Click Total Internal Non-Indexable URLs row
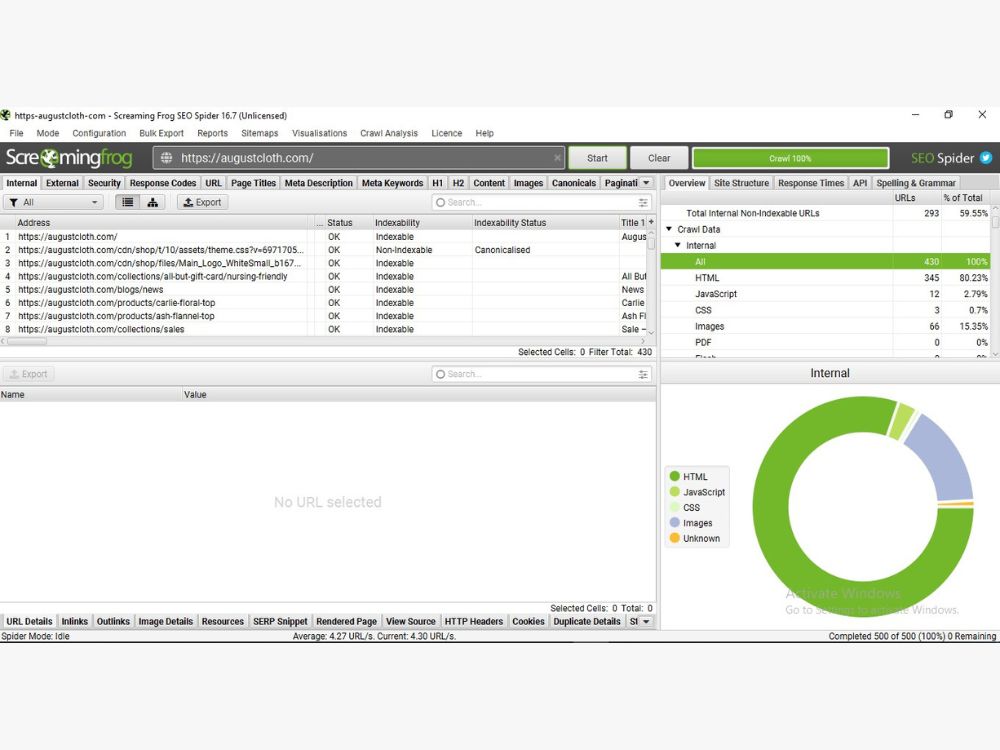Screen dimensions: 1000x750 (x=825, y=213)
